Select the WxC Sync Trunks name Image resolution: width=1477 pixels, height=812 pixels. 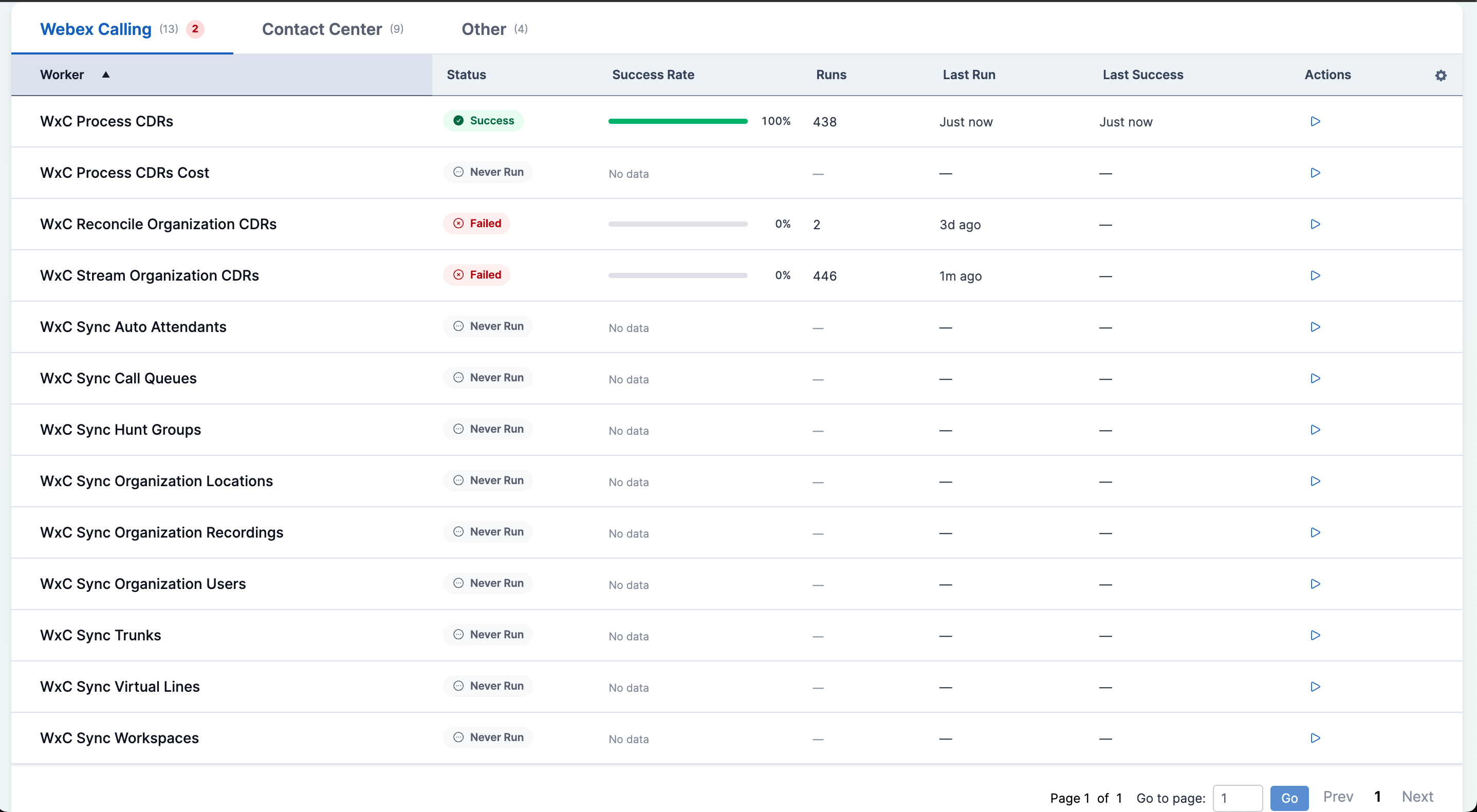[100, 635]
